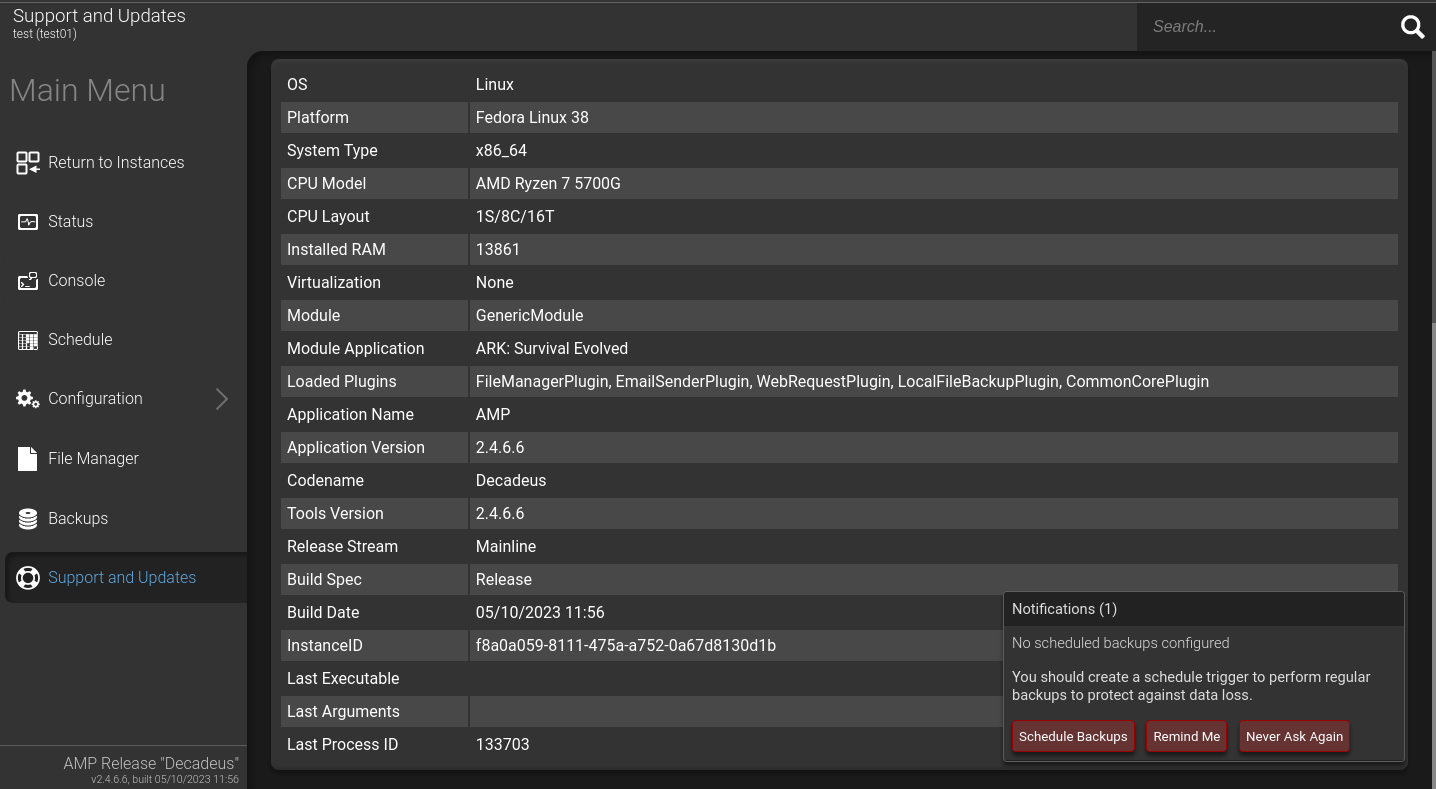The width and height of the screenshot is (1436, 789).
Task: Click the Status monitor icon
Action: point(28,222)
